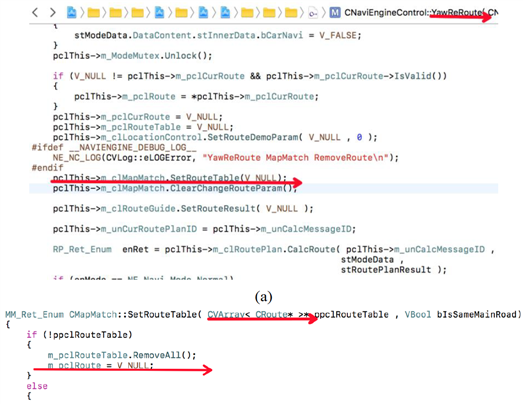Click the purple M method icon
523x404 pixels.
point(335,13)
